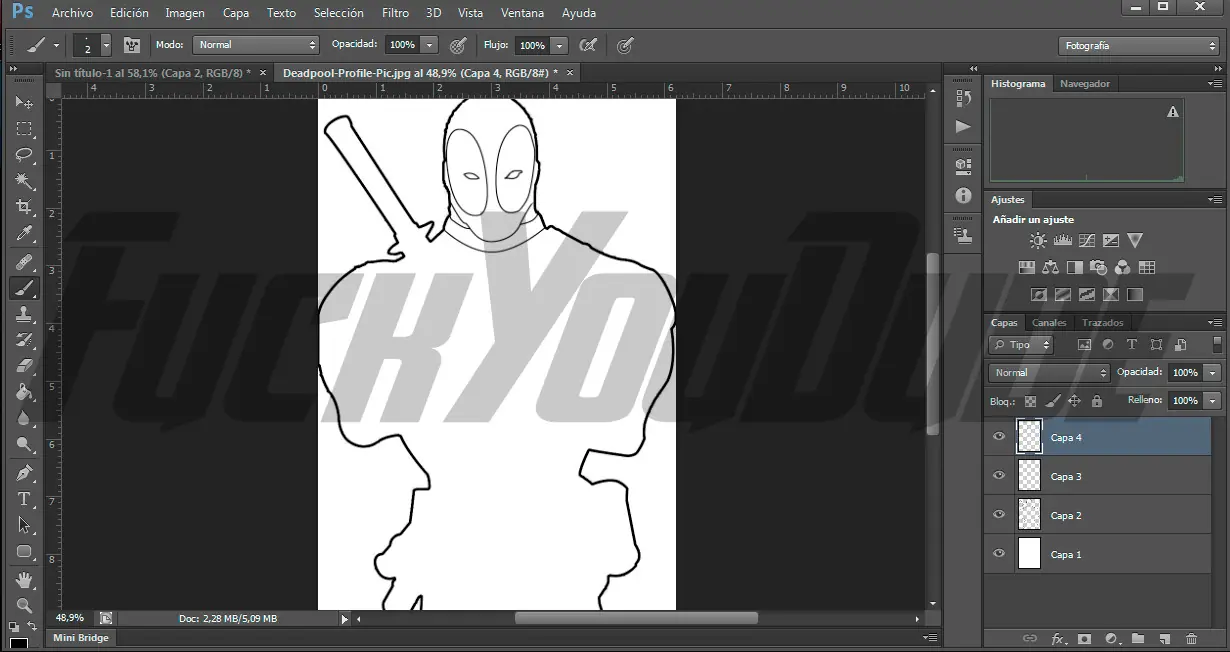Screen dimensions: 1230x652
Task: Open the Fotografía workspace dropdown
Action: pyautogui.click(x=1138, y=46)
